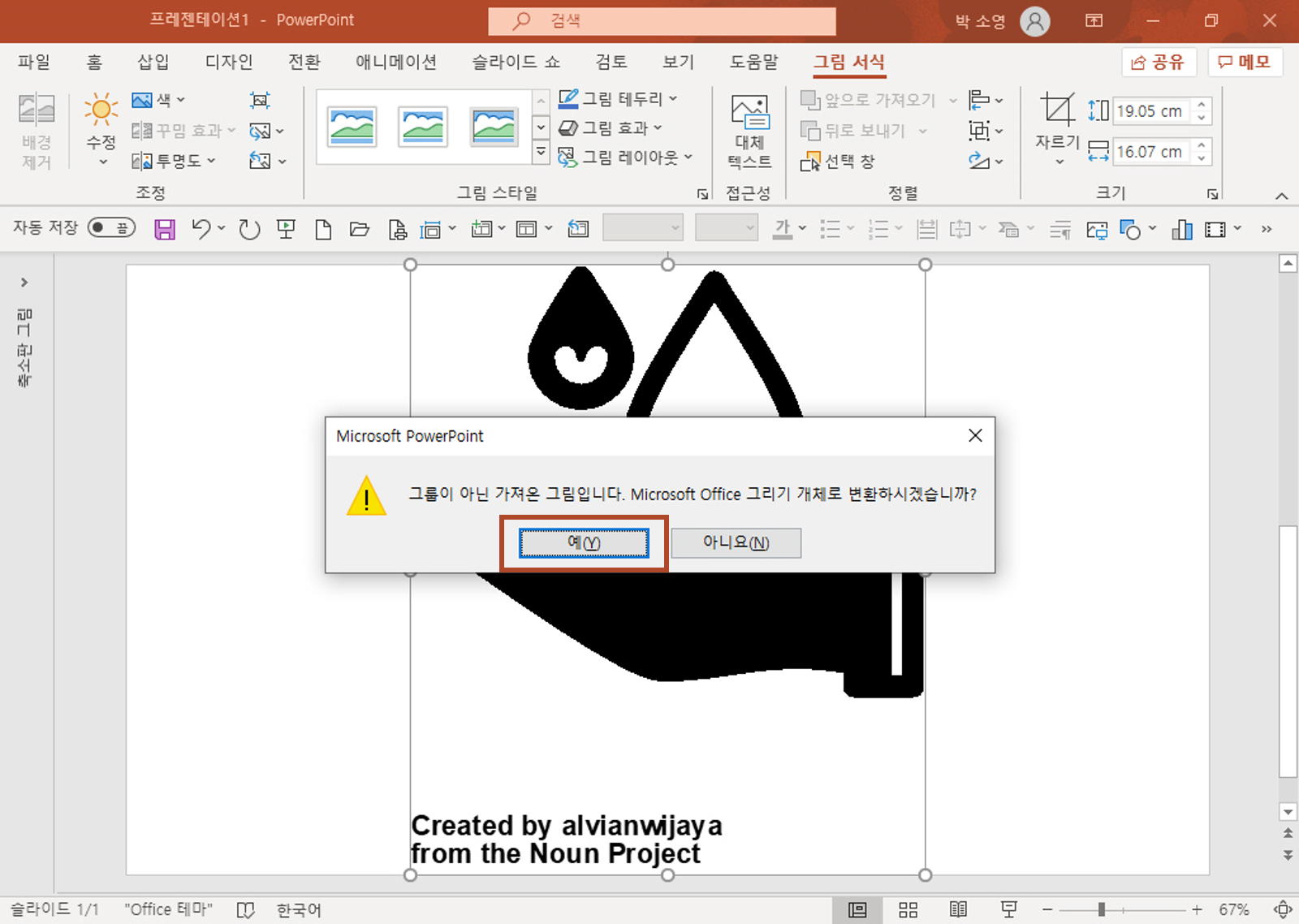1299x924 pixels.
Task: Expand the picture styles gallery more arrow
Action: (541, 152)
